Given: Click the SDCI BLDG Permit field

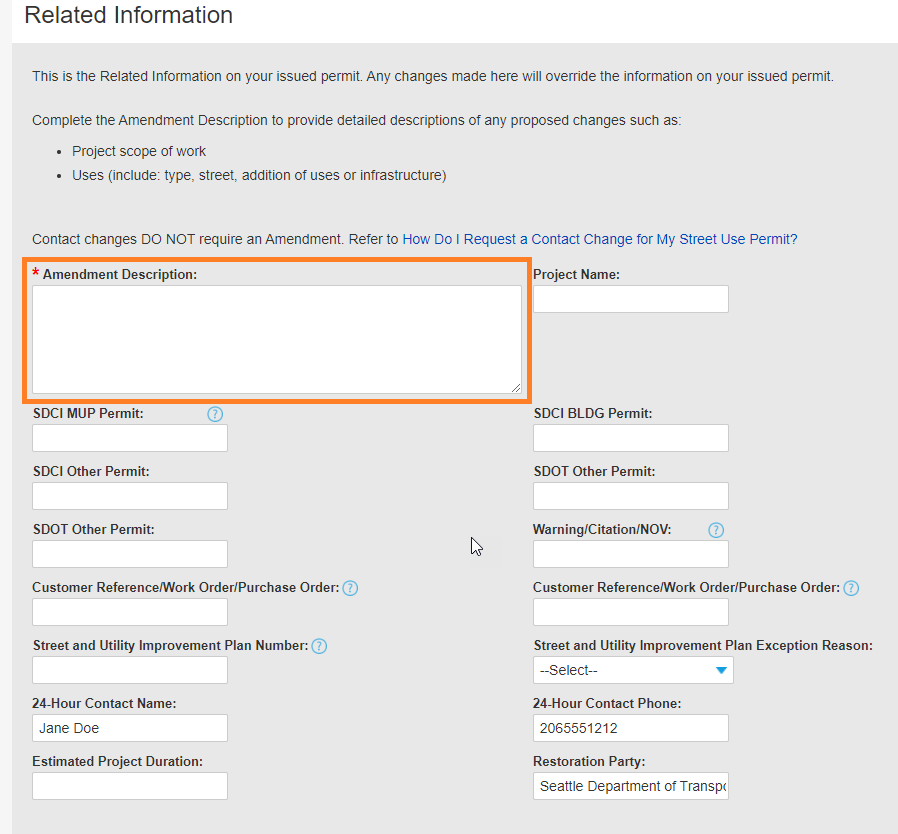Looking at the screenshot, I should click(630, 438).
